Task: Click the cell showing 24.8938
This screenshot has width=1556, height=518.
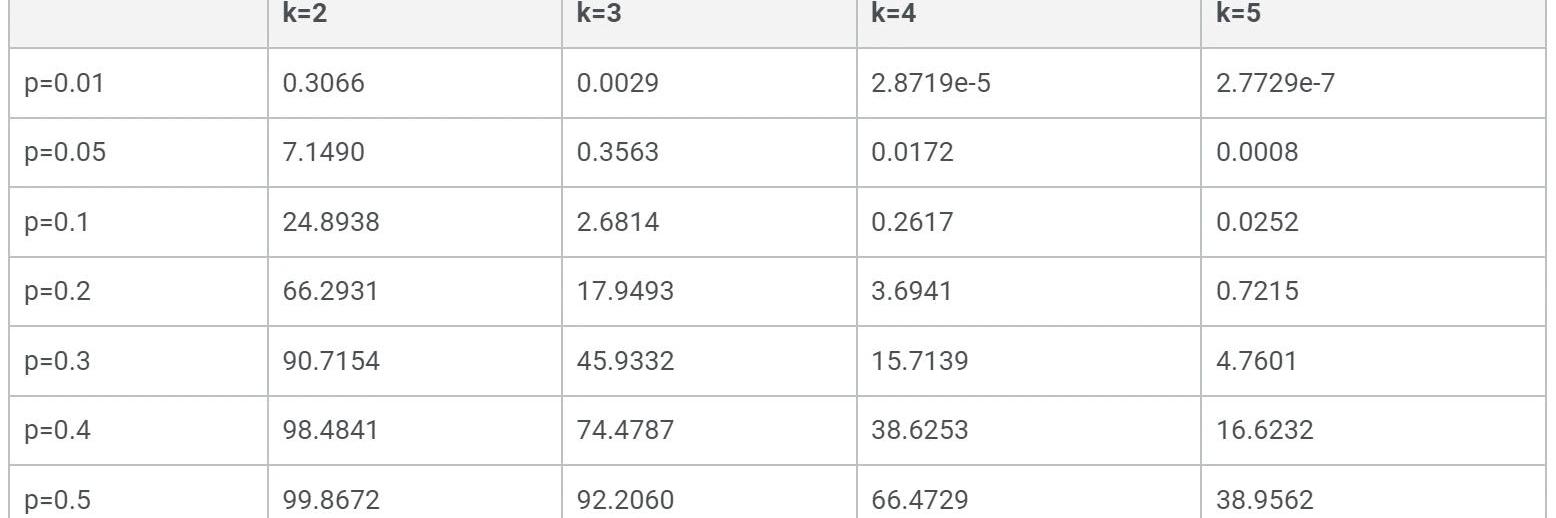Action: coord(415,220)
